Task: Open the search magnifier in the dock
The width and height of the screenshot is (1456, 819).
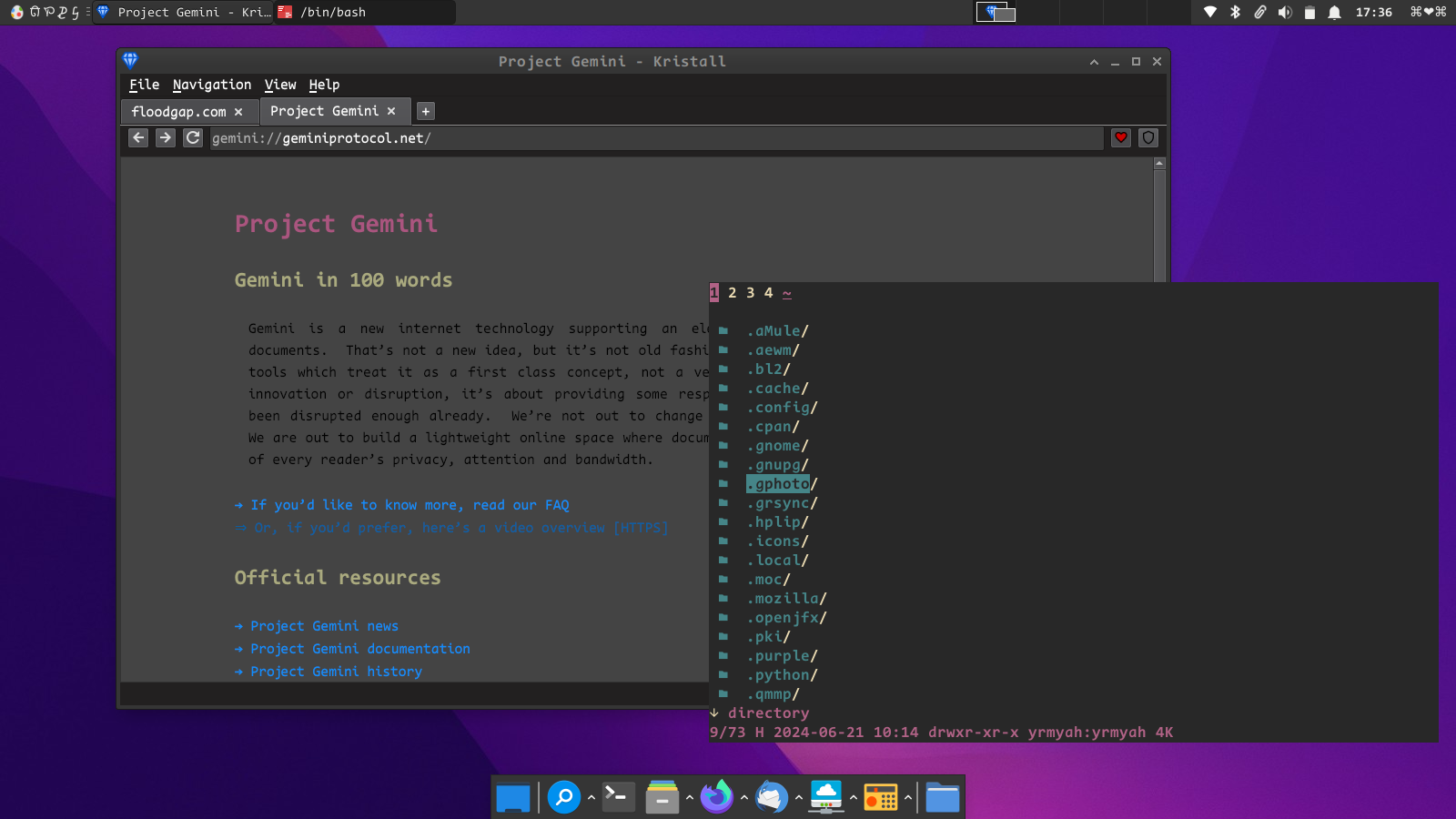Action: [564, 797]
